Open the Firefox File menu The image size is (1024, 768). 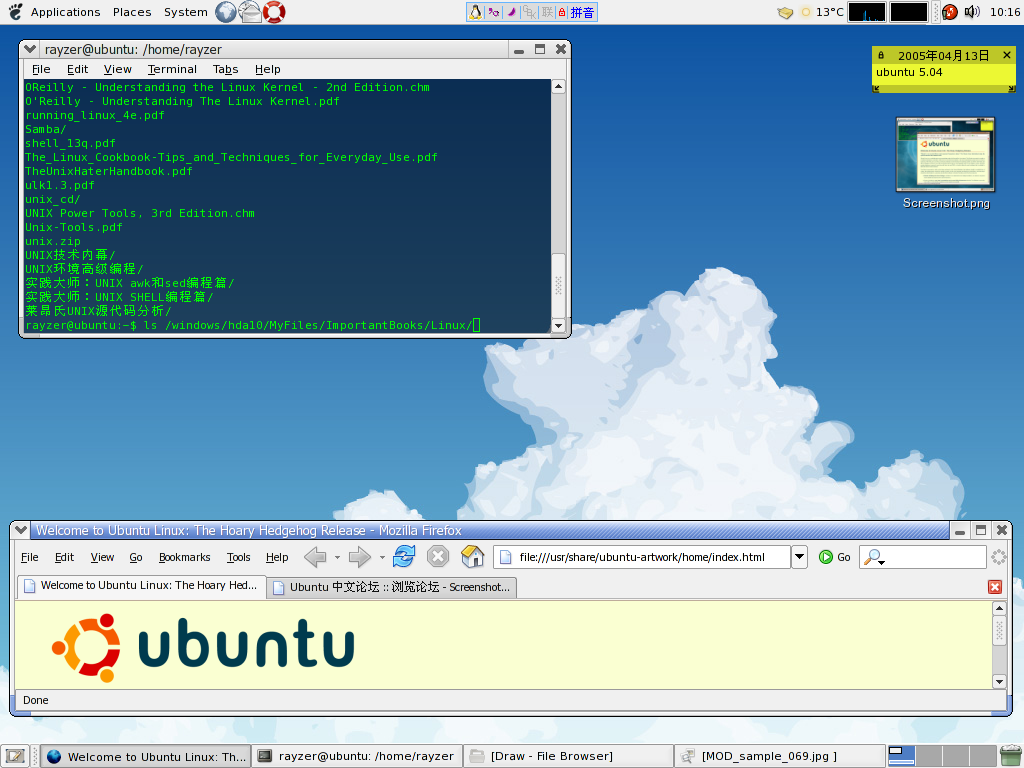[x=29, y=557]
